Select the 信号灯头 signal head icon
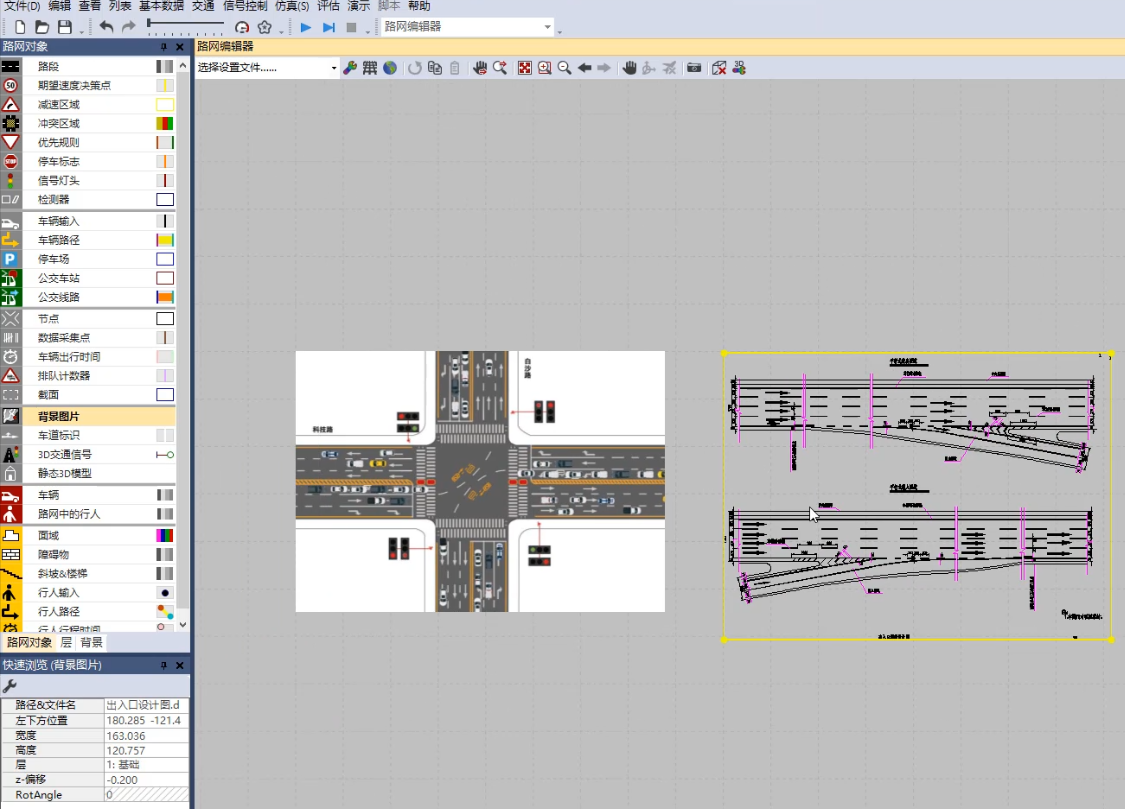This screenshot has width=1125, height=809. pos(10,181)
